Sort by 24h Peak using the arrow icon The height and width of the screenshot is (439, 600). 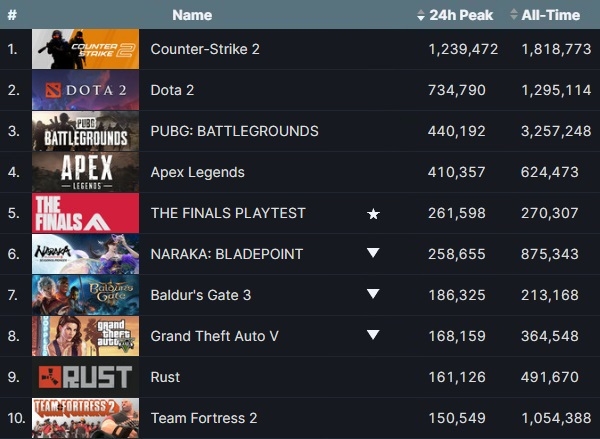(x=421, y=15)
